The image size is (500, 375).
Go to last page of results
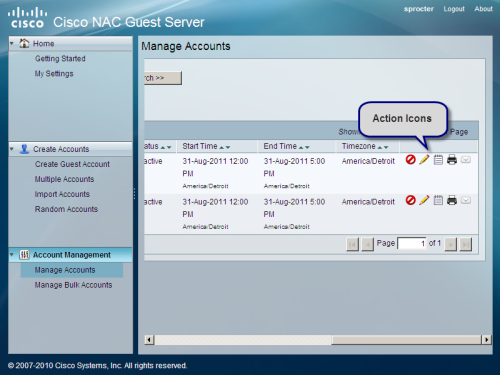466,244
